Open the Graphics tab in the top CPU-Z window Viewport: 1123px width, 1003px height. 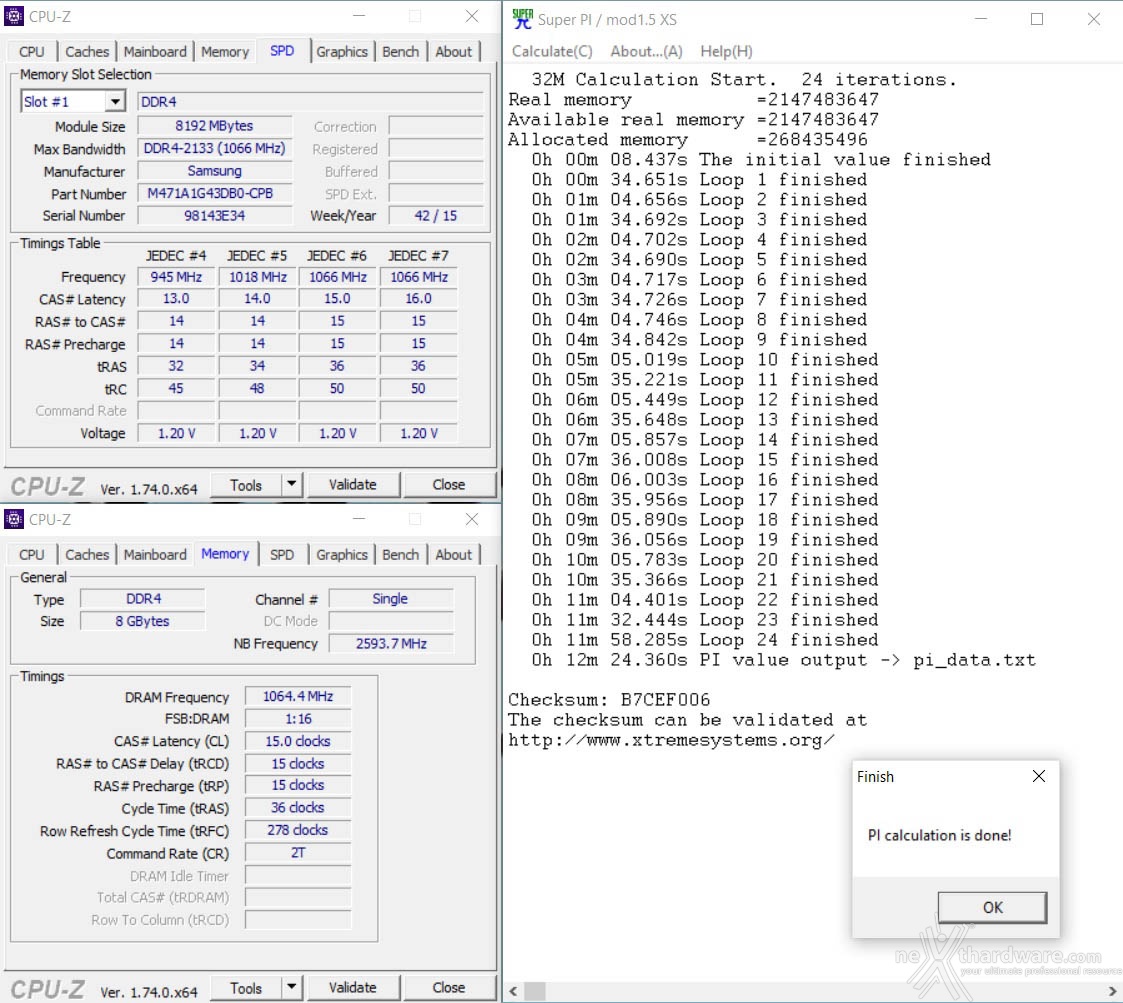pos(342,52)
